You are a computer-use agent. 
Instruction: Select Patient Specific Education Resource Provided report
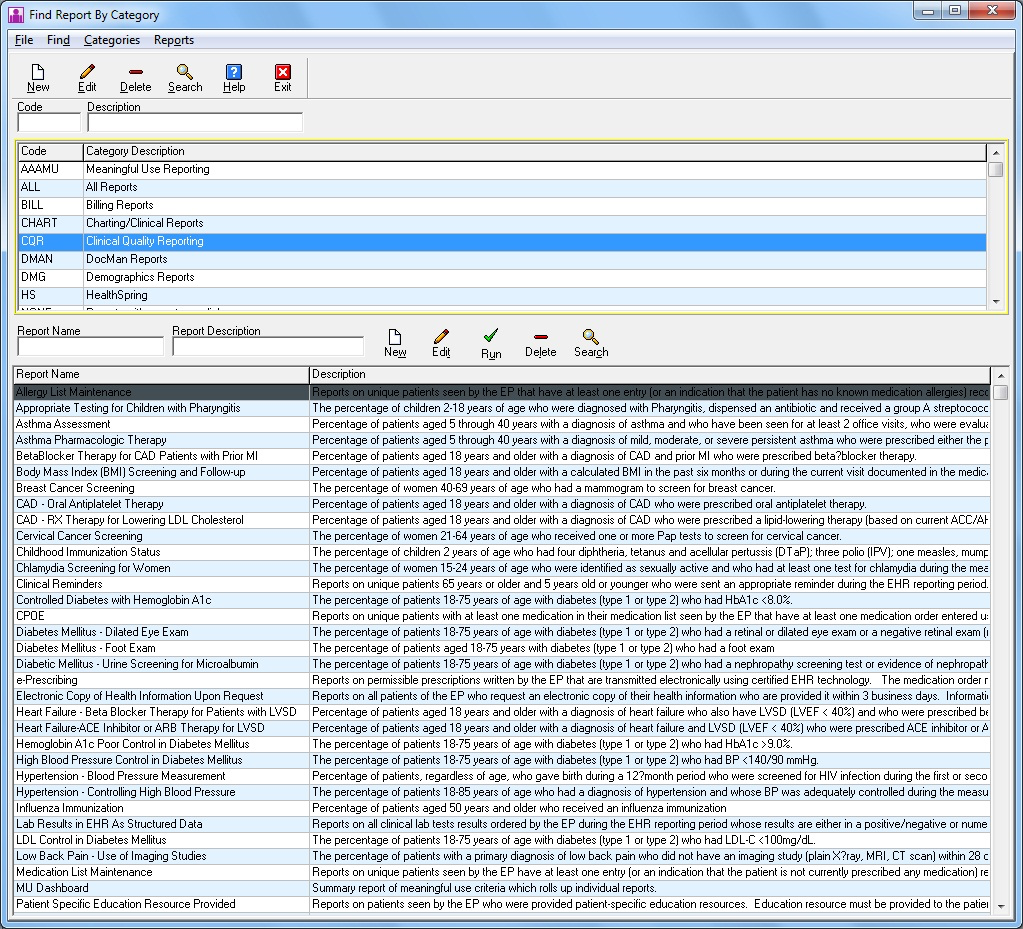pyautogui.click(x=502, y=904)
